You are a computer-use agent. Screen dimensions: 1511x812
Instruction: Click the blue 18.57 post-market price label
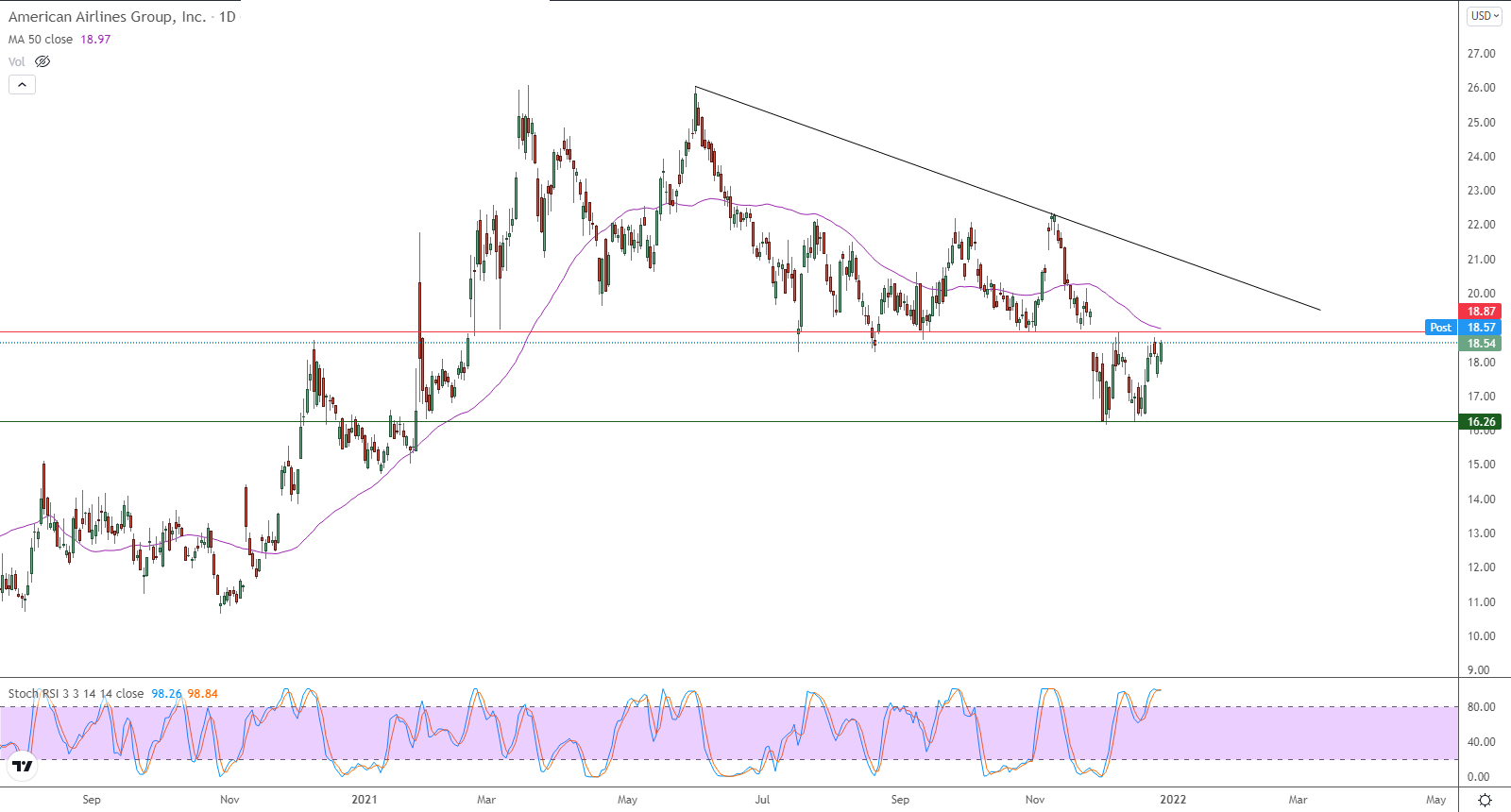point(1481,328)
